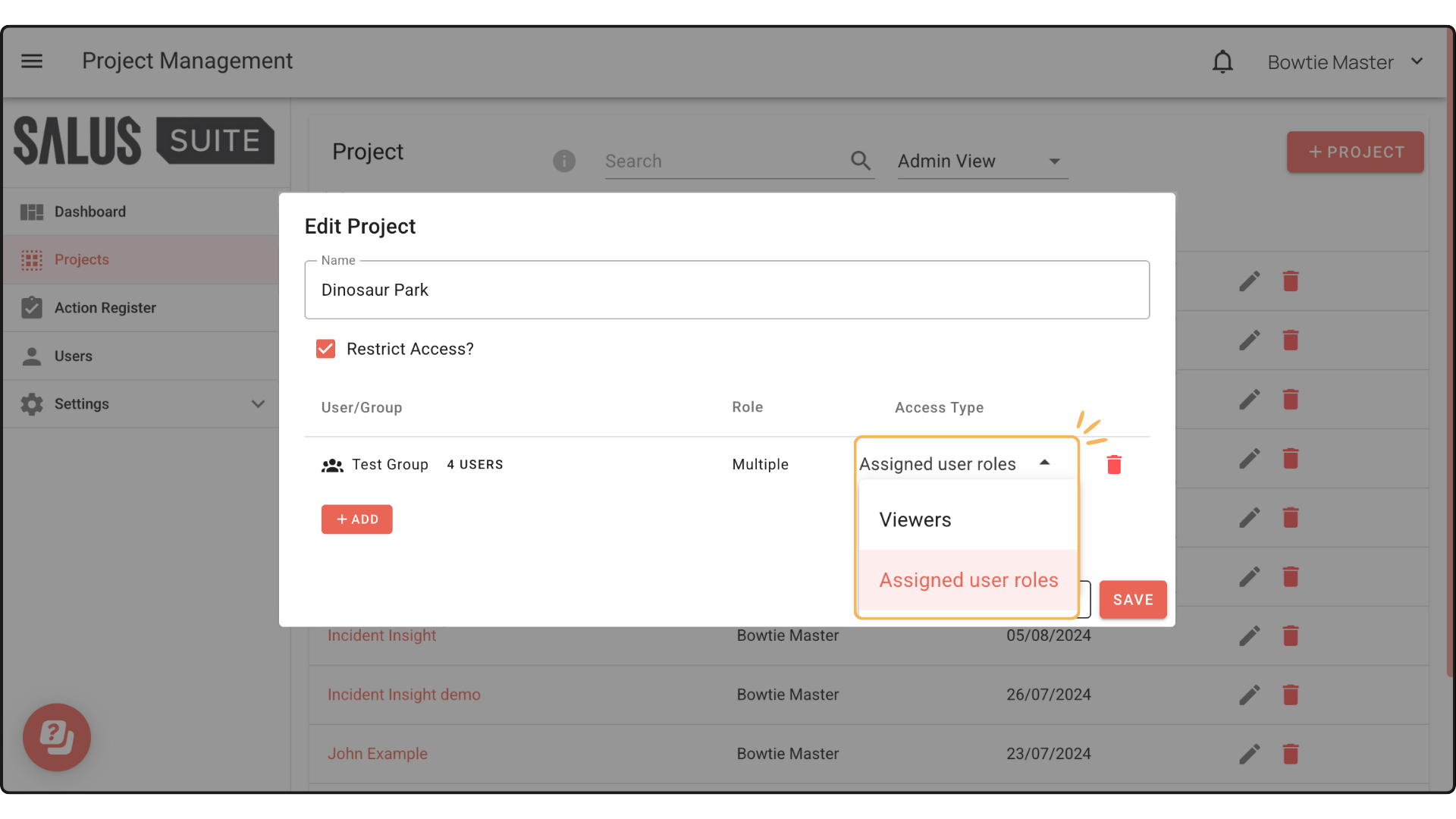Choose Assigned user roles option
This screenshot has height=819, width=1456.
pos(968,580)
